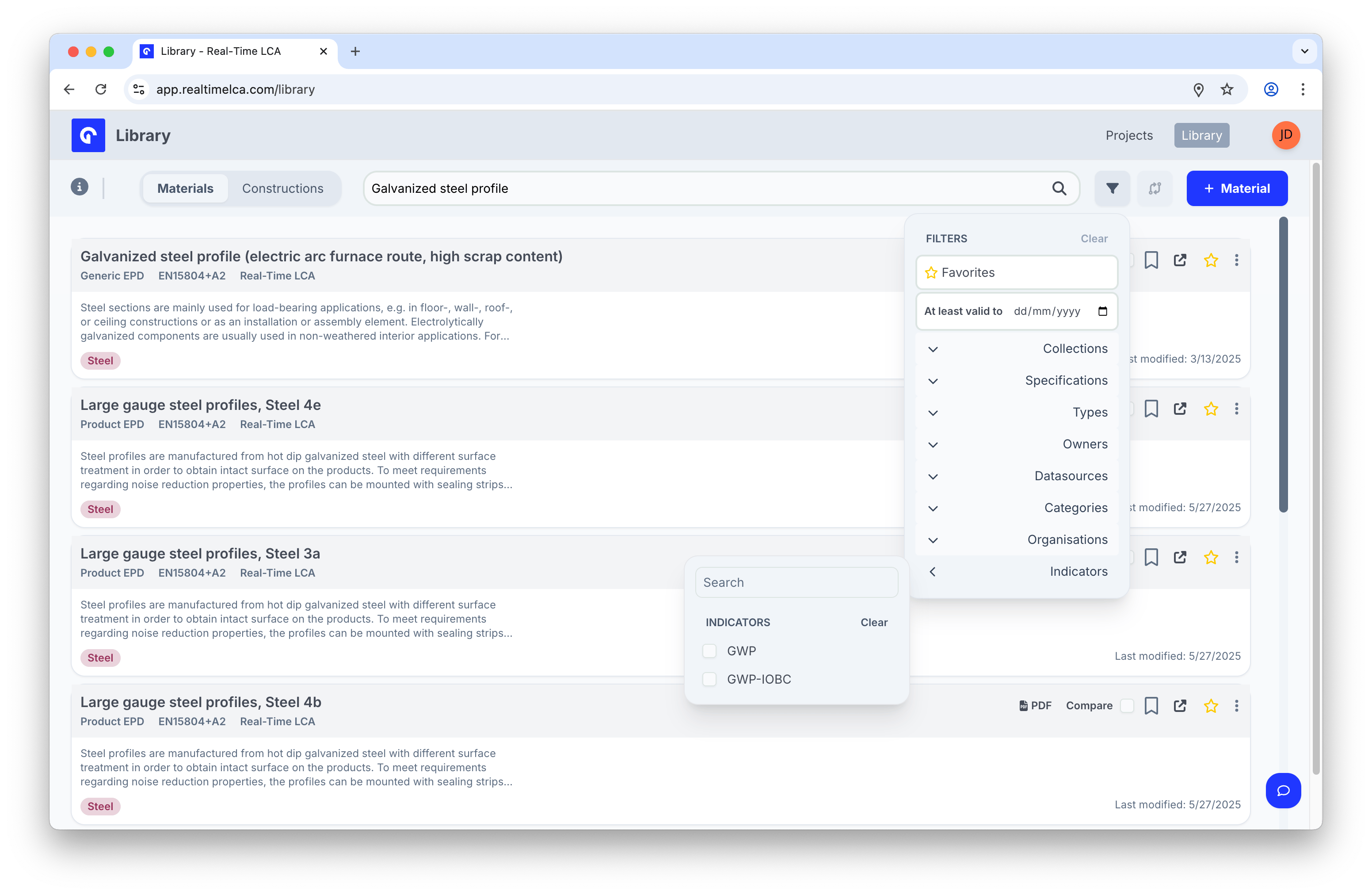The image size is (1372, 895).
Task: Open Chrome profile icon
Action: (1271, 89)
